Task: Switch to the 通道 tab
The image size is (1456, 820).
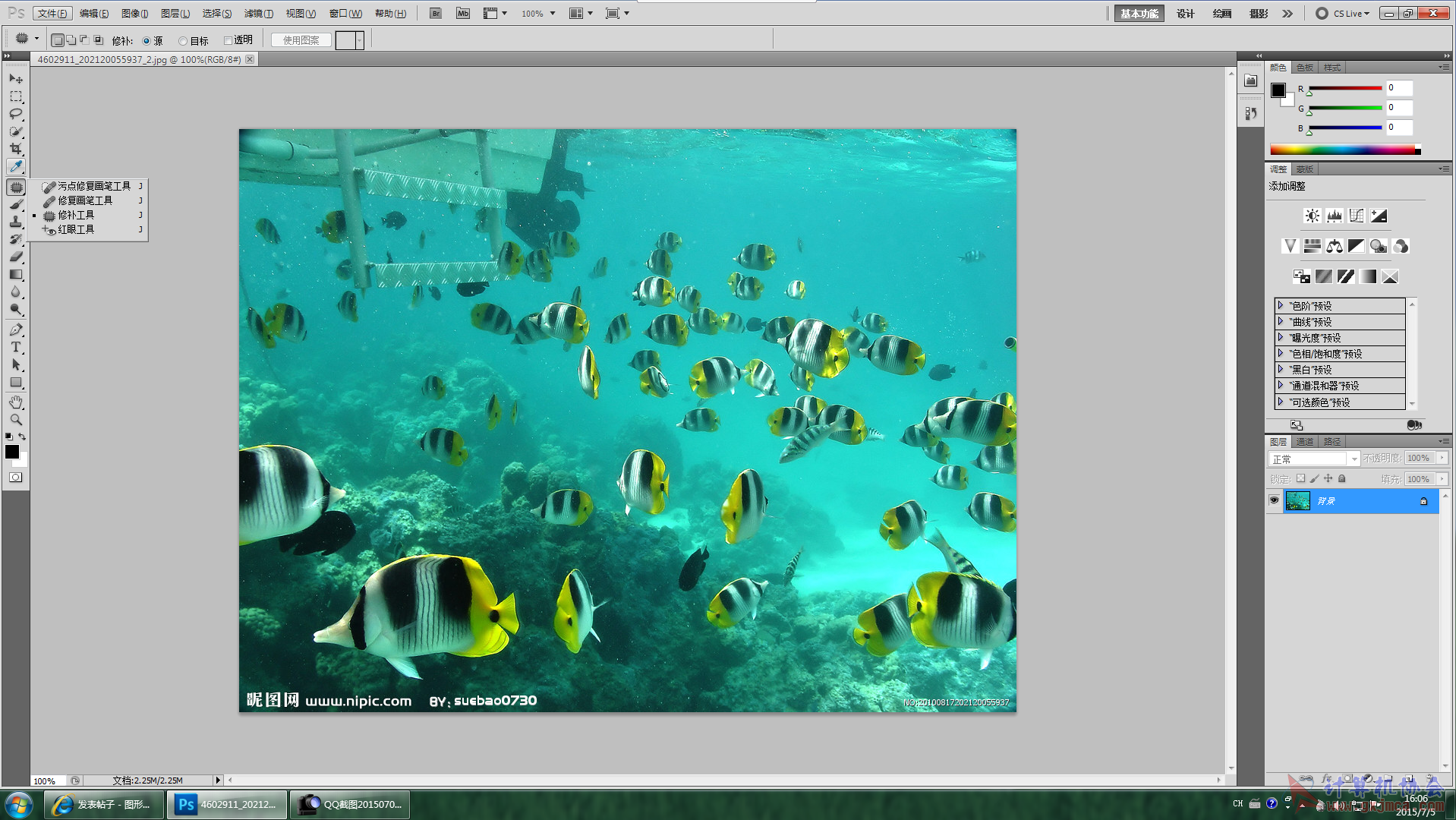Action: point(1305,442)
